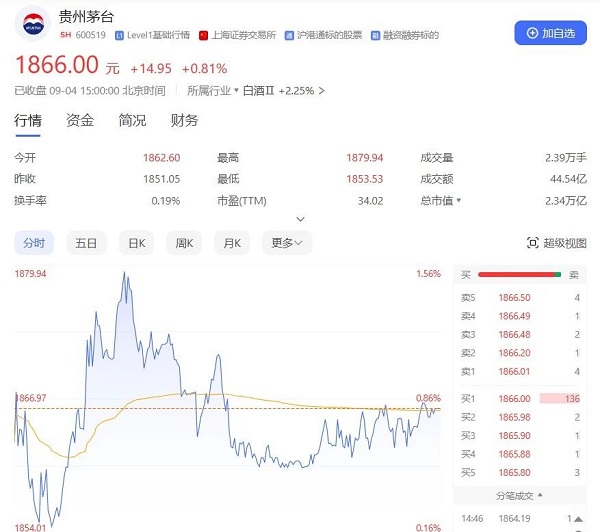Click the 沪港通标的股票 badge icon
Viewport: 600px width, 532px height.
click(x=289, y=36)
